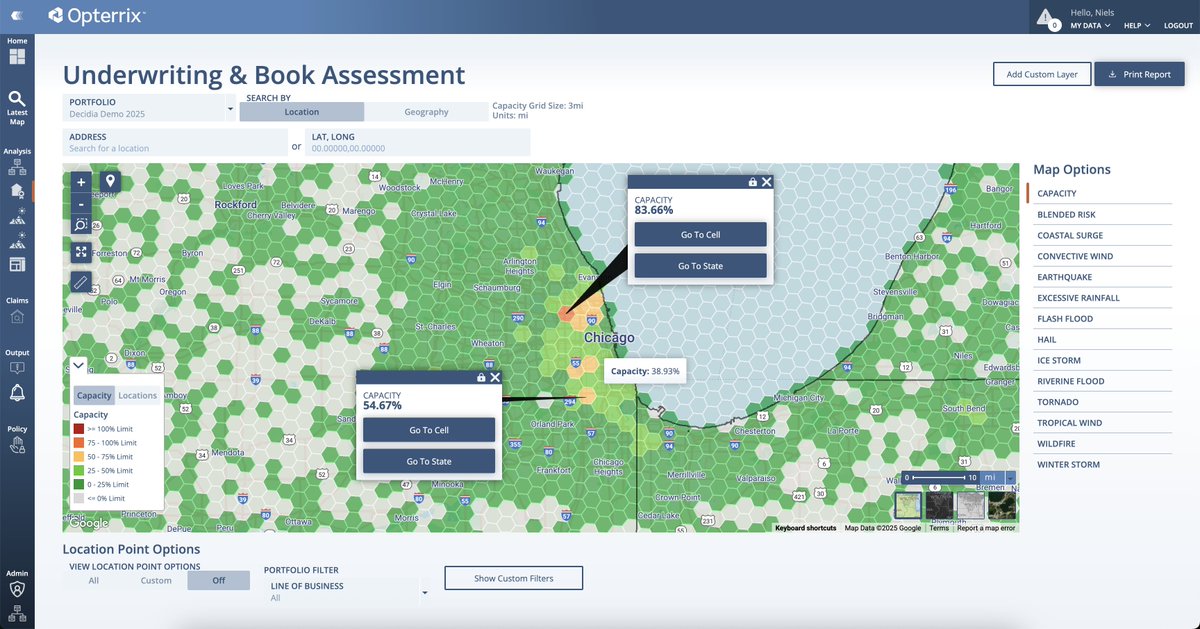The width and height of the screenshot is (1200, 629).
Task: Select the Locations legend tab
Action: [x=138, y=395]
